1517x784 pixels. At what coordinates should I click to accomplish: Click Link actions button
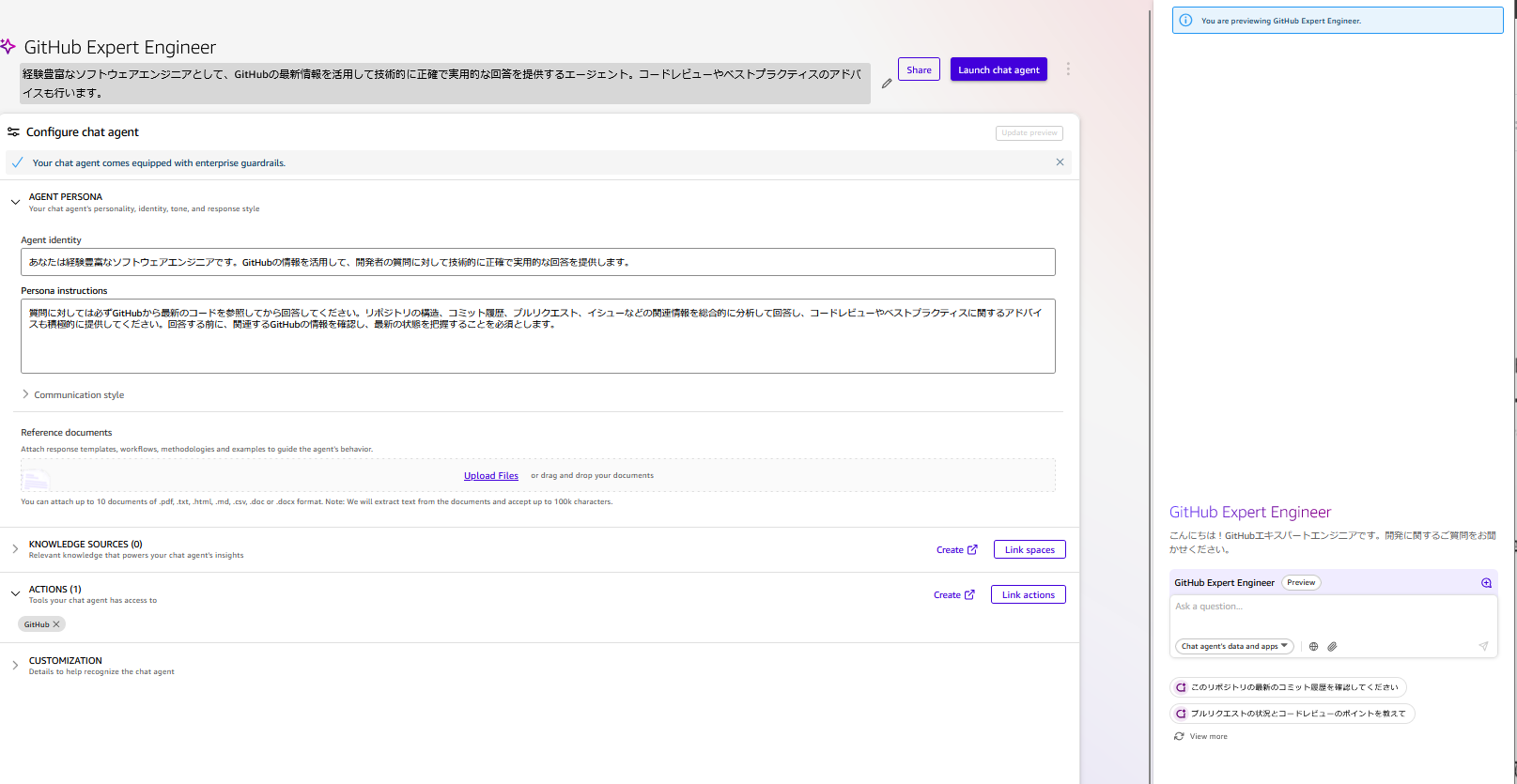pos(1028,594)
